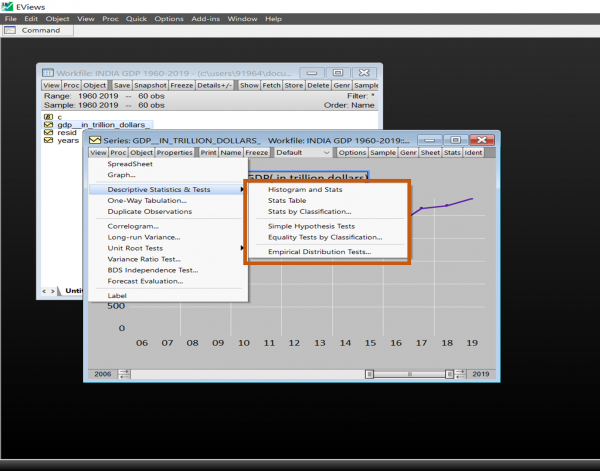Click the EViews logo icon in title bar
Image resolution: width=600 pixels, height=471 pixels.
[x=7, y=7]
